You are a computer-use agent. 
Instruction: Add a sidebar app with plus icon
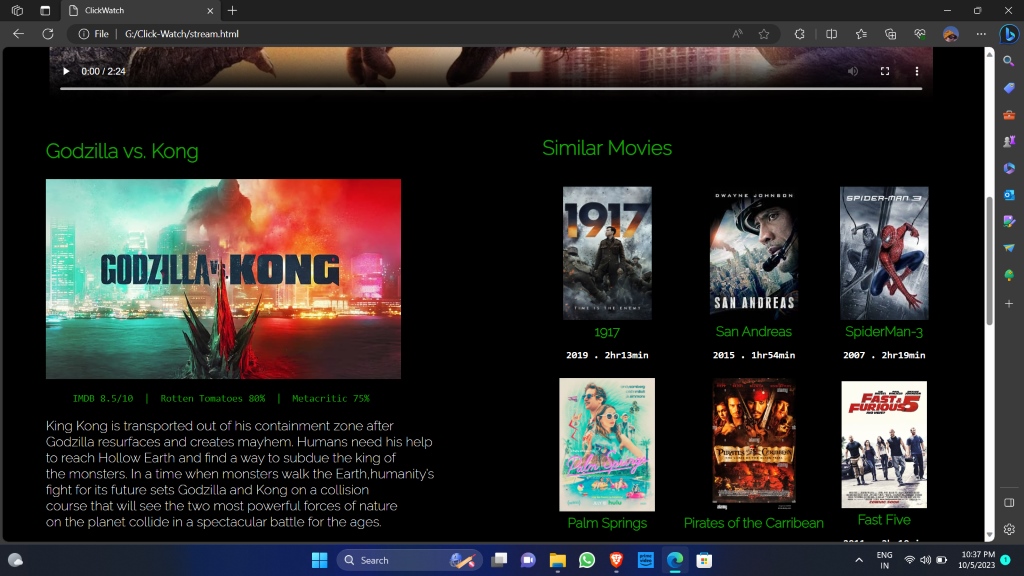click(1009, 304)
